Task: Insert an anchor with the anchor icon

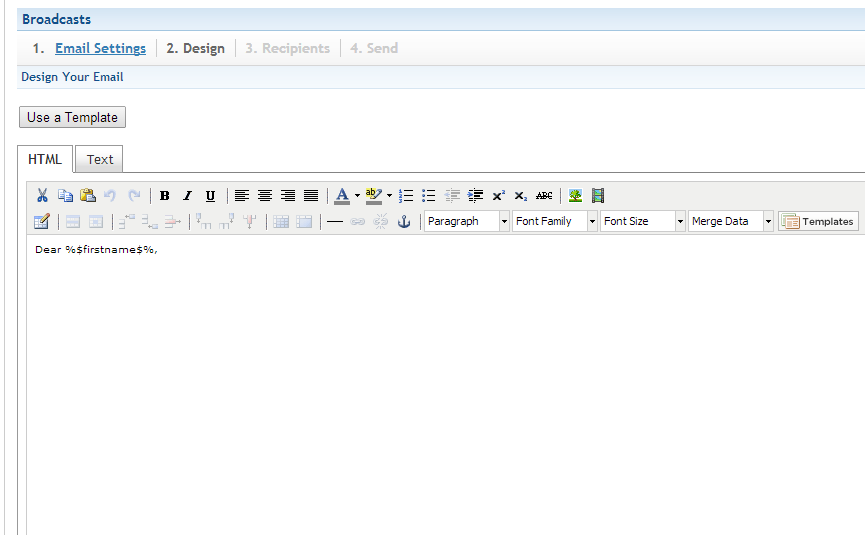Action: click(404, 222)
